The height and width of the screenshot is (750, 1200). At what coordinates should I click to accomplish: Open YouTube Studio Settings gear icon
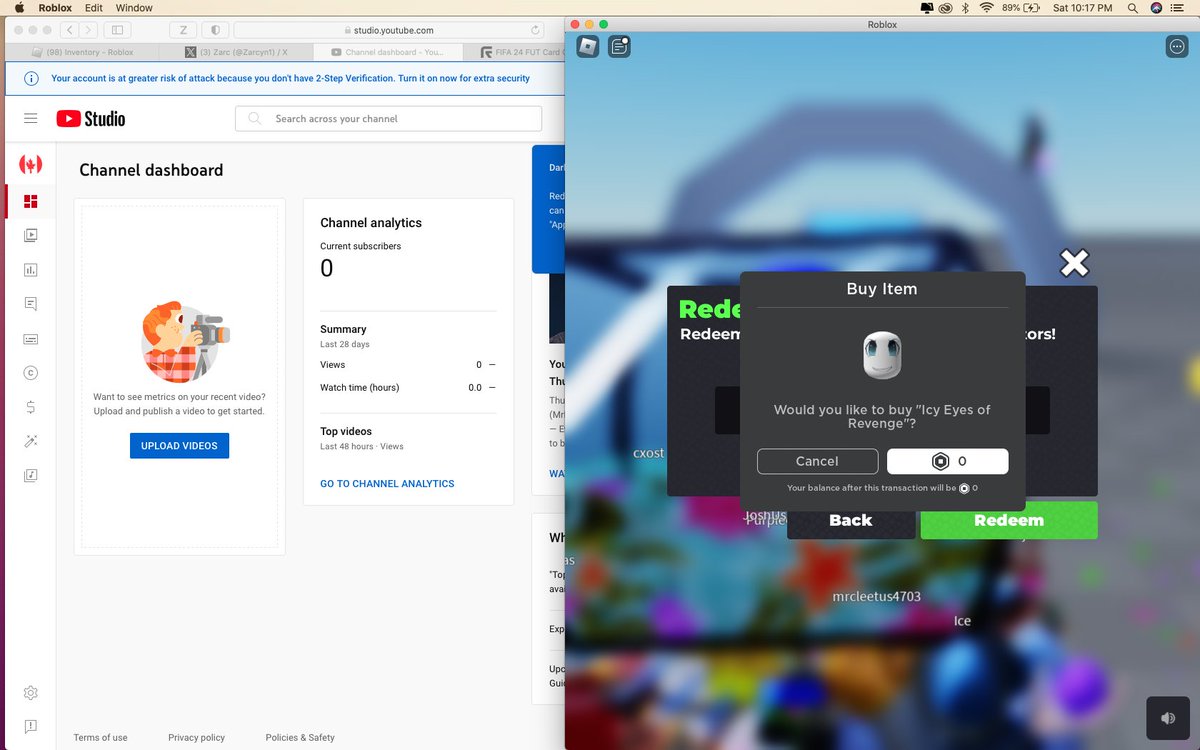(31, 693)
